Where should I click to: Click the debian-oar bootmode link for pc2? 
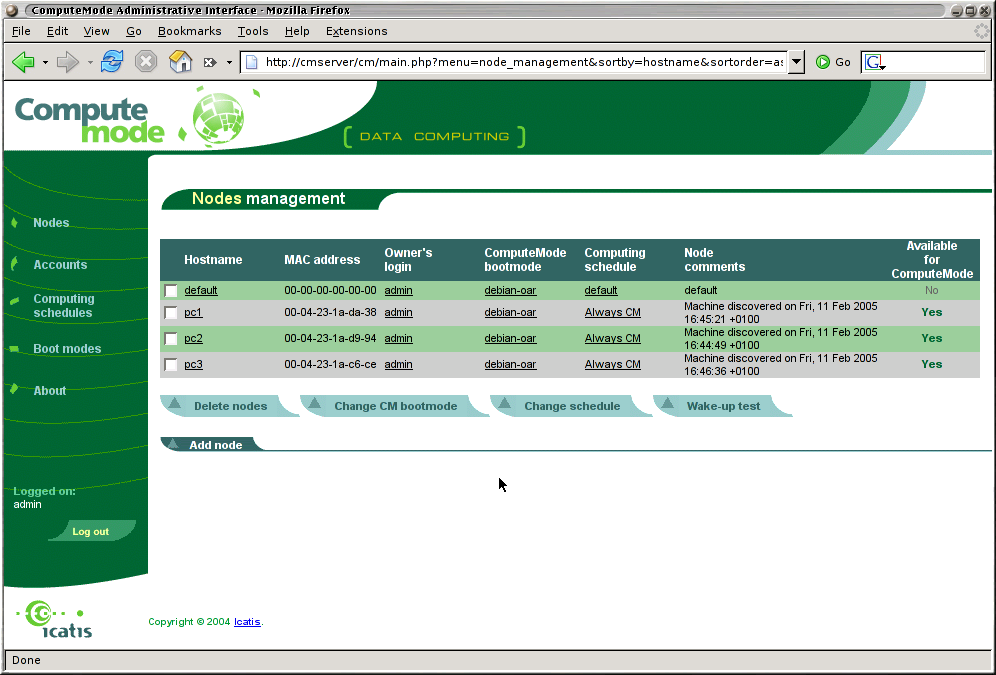tap(510, 338)
